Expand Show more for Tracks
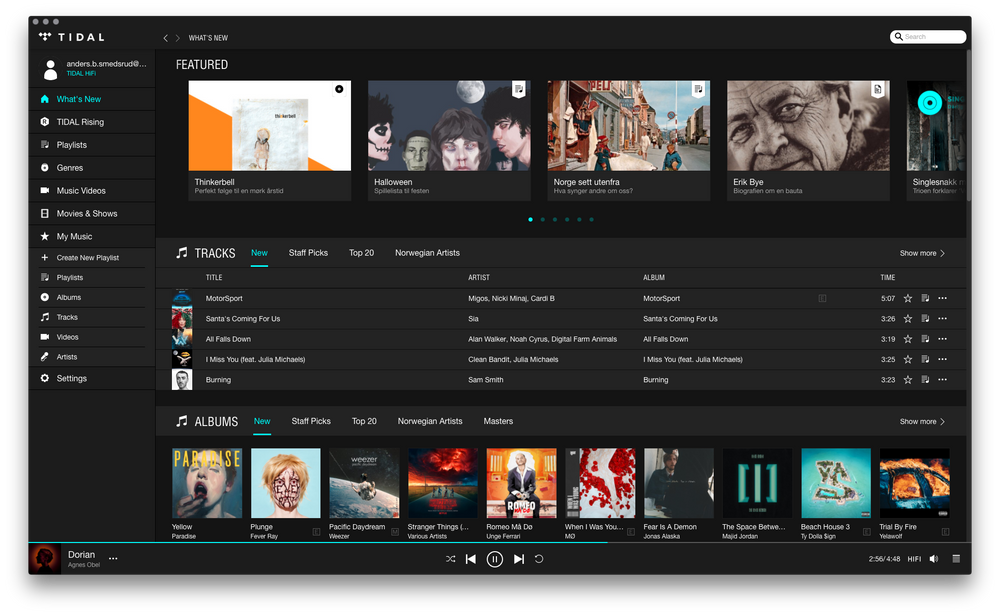 pyautogui.click(x=922, y=253)
